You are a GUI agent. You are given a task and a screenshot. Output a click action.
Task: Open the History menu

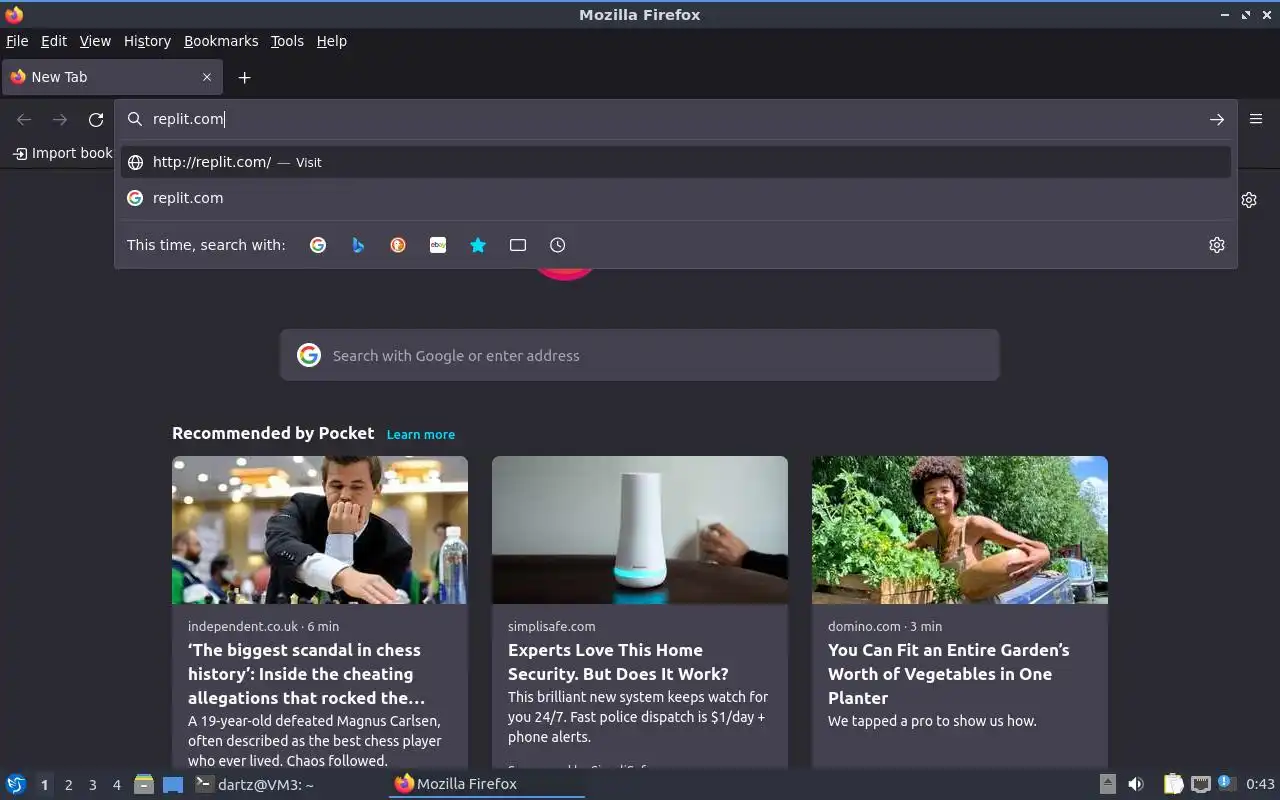147,41
